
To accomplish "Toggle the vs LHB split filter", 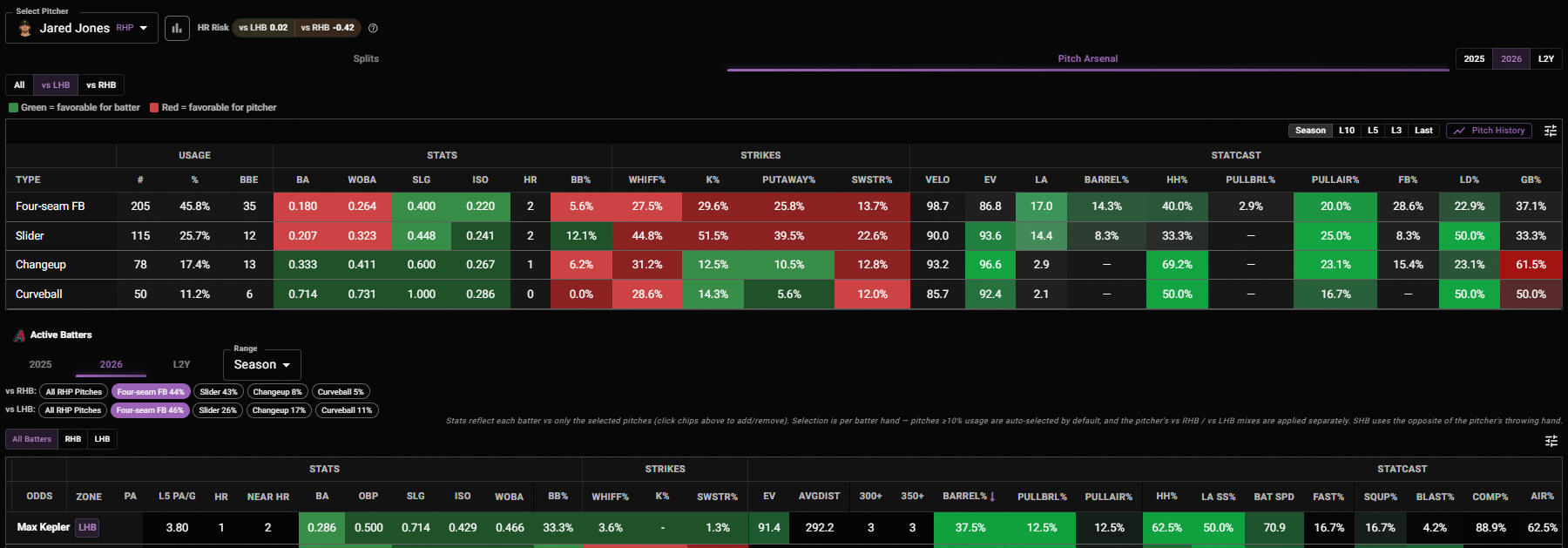I will [x=56, y=85].
